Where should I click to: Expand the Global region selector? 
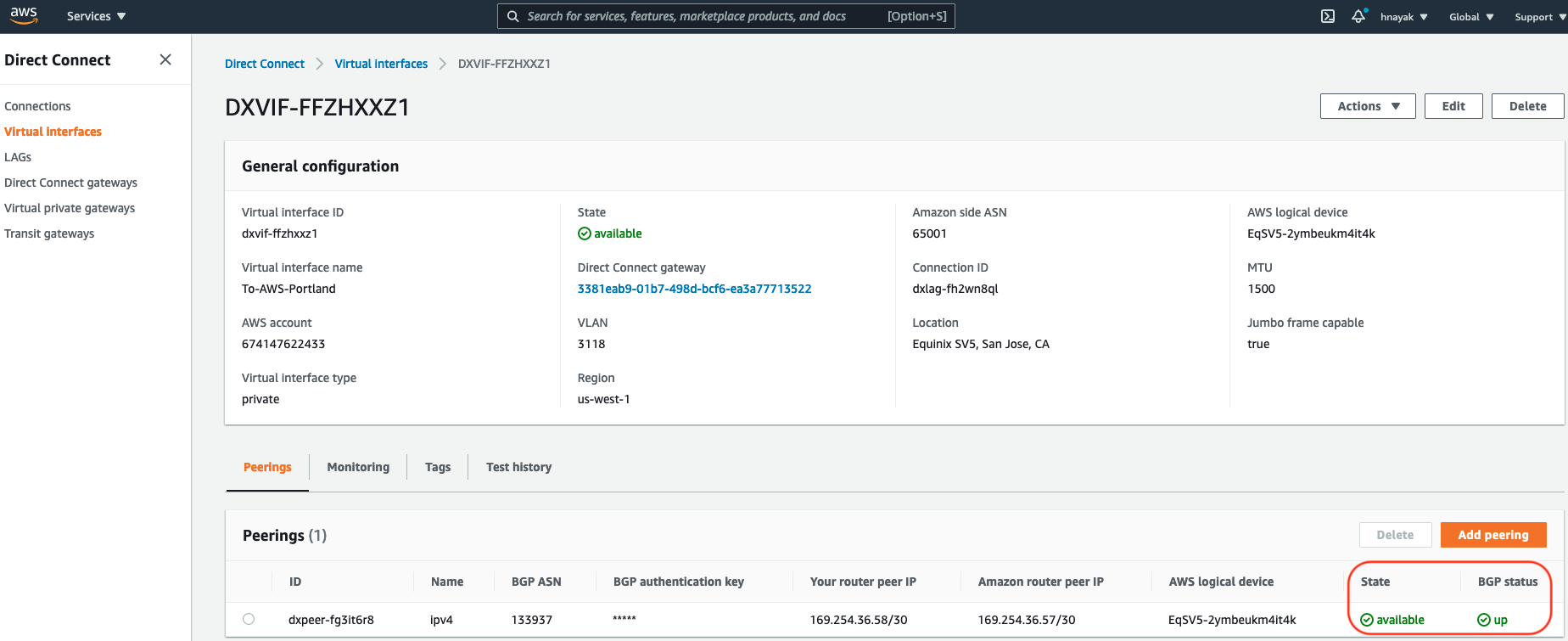[x=1471, y=17]
